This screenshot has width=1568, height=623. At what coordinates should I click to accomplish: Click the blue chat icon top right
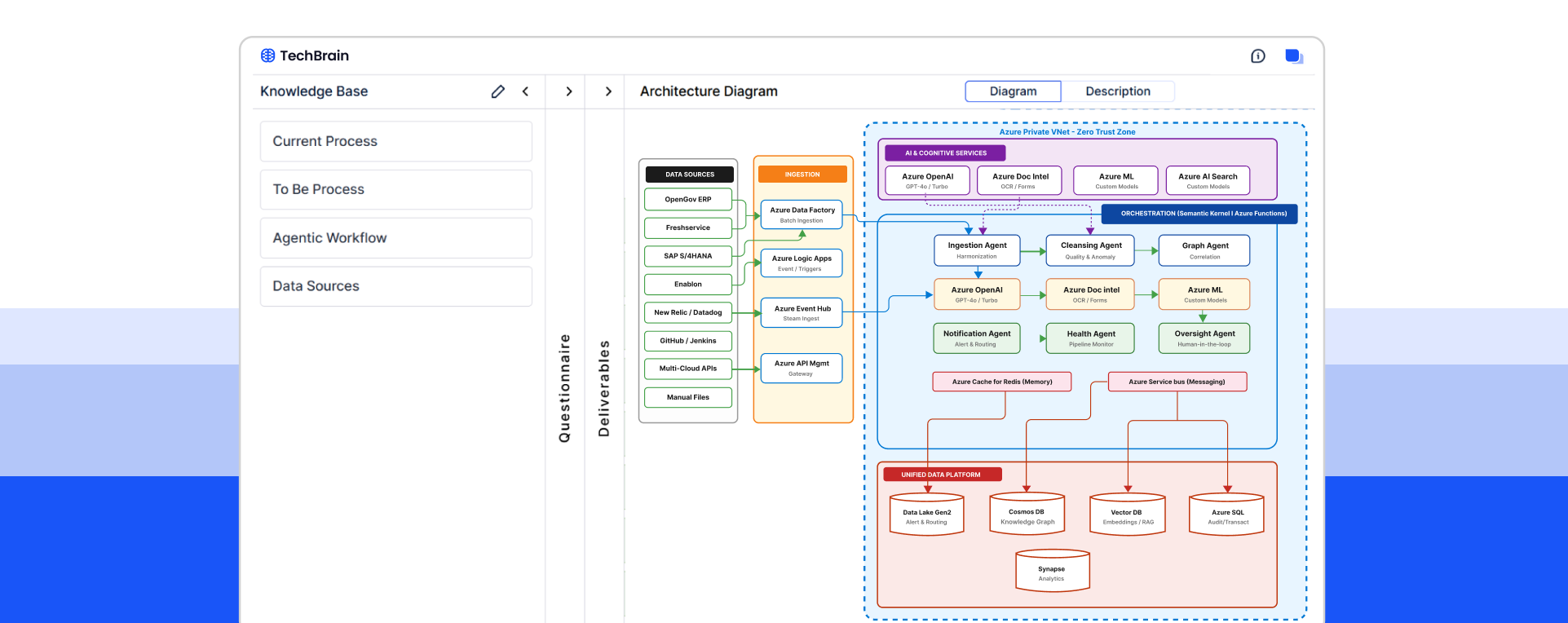tap(1293, 56)
